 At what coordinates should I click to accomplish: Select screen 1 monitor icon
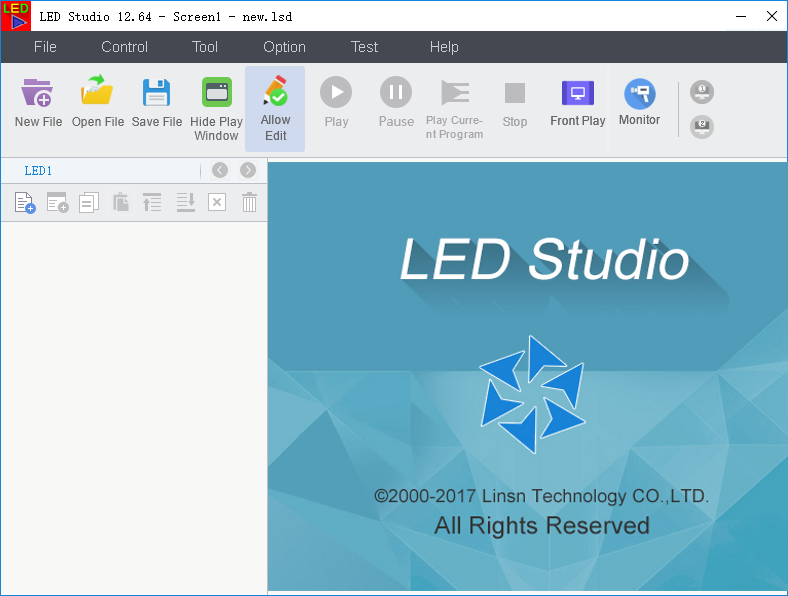point(702,92)
